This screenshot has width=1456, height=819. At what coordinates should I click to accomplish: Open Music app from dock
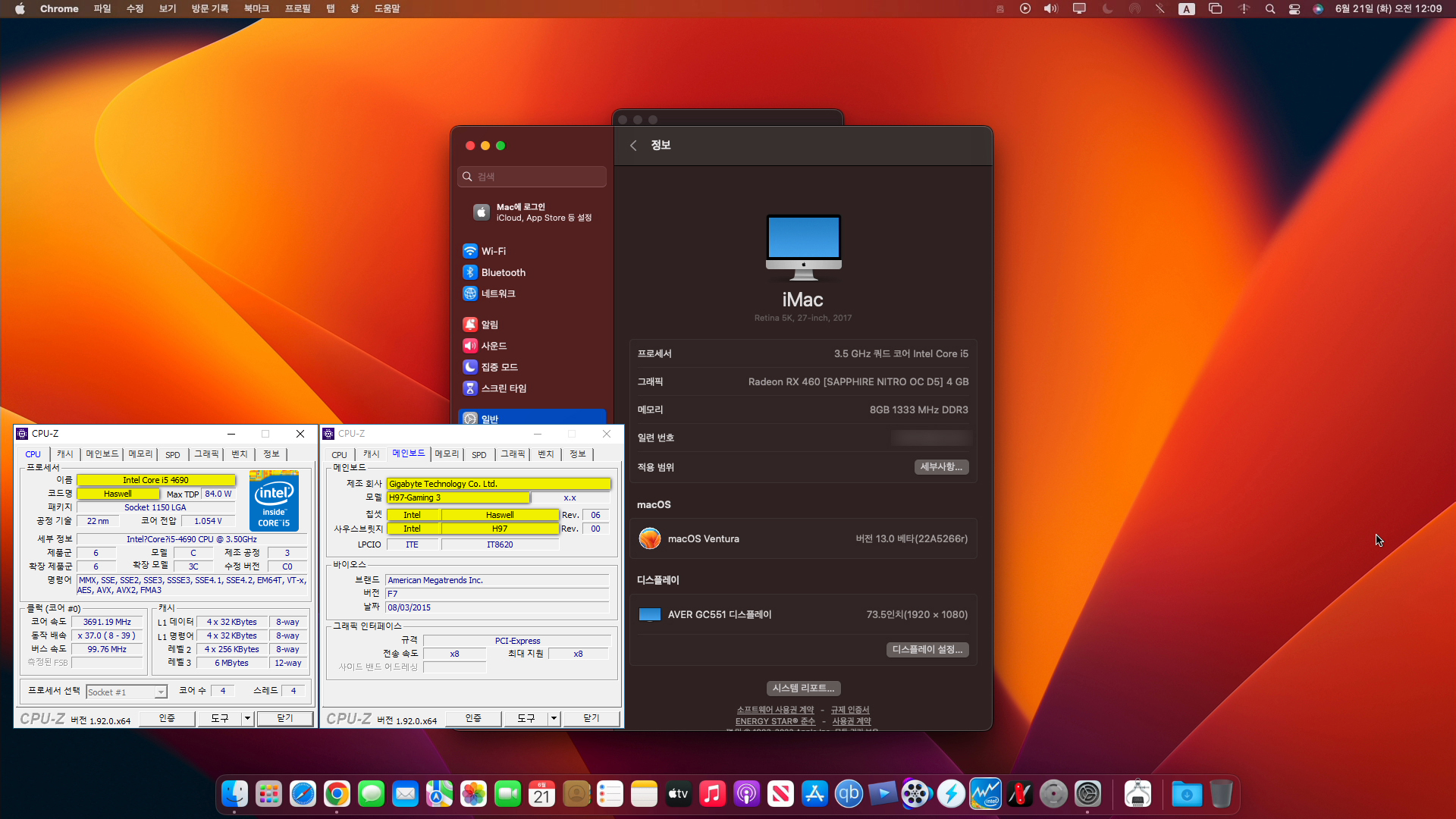(x=712, y=794)
